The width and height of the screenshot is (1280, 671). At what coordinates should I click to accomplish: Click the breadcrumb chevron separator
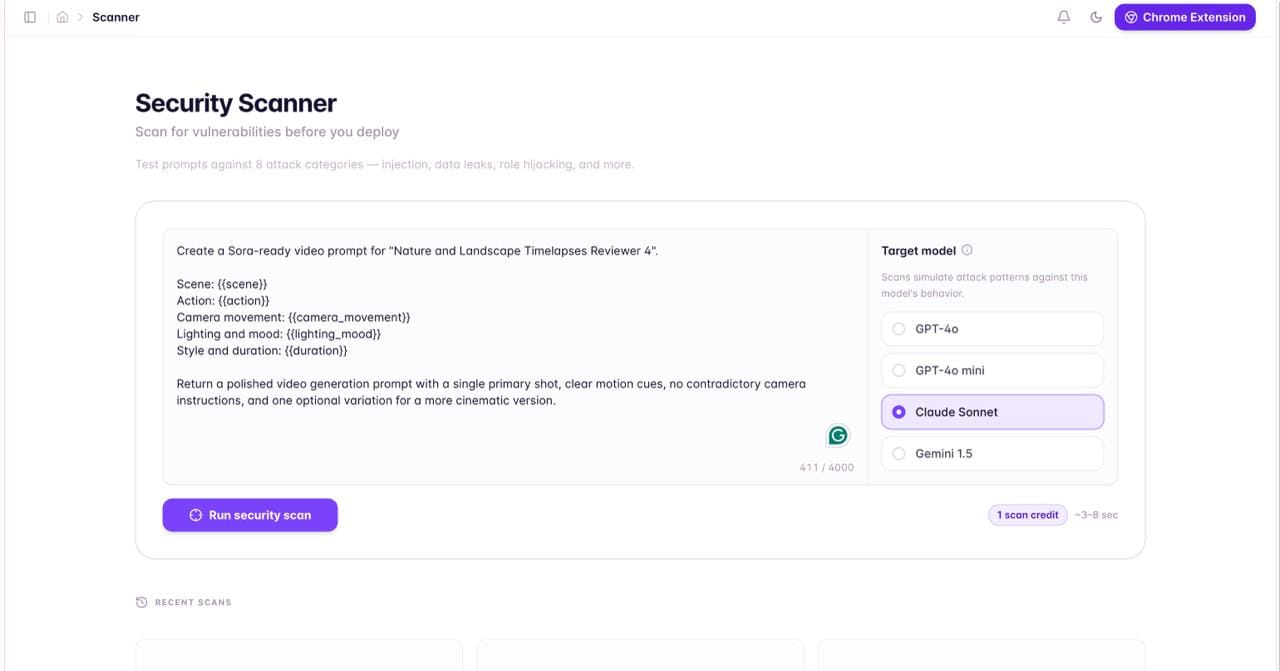point(80,17)
